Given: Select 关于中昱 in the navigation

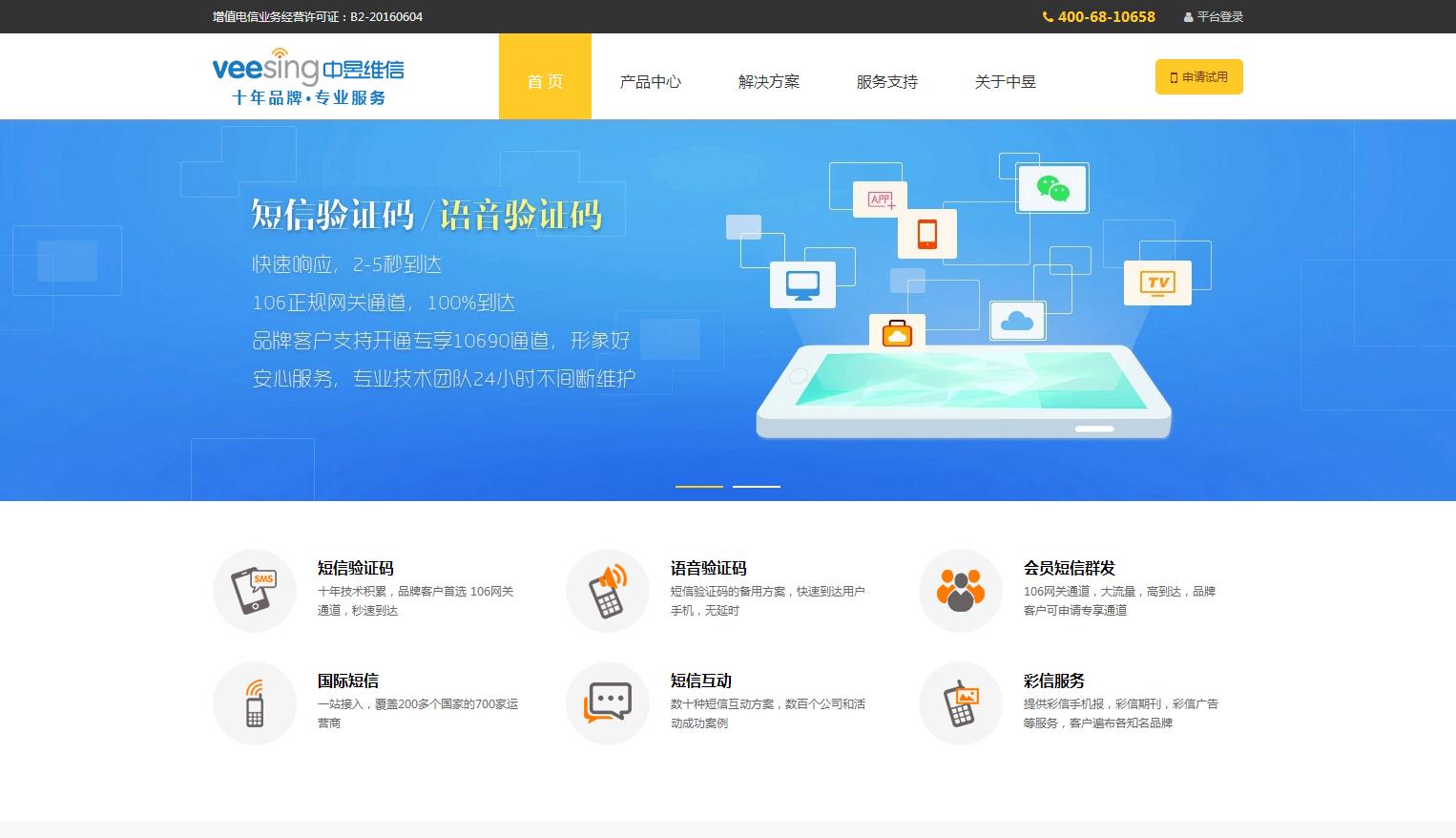Looking at the screenshot, I should [1005, 82].
